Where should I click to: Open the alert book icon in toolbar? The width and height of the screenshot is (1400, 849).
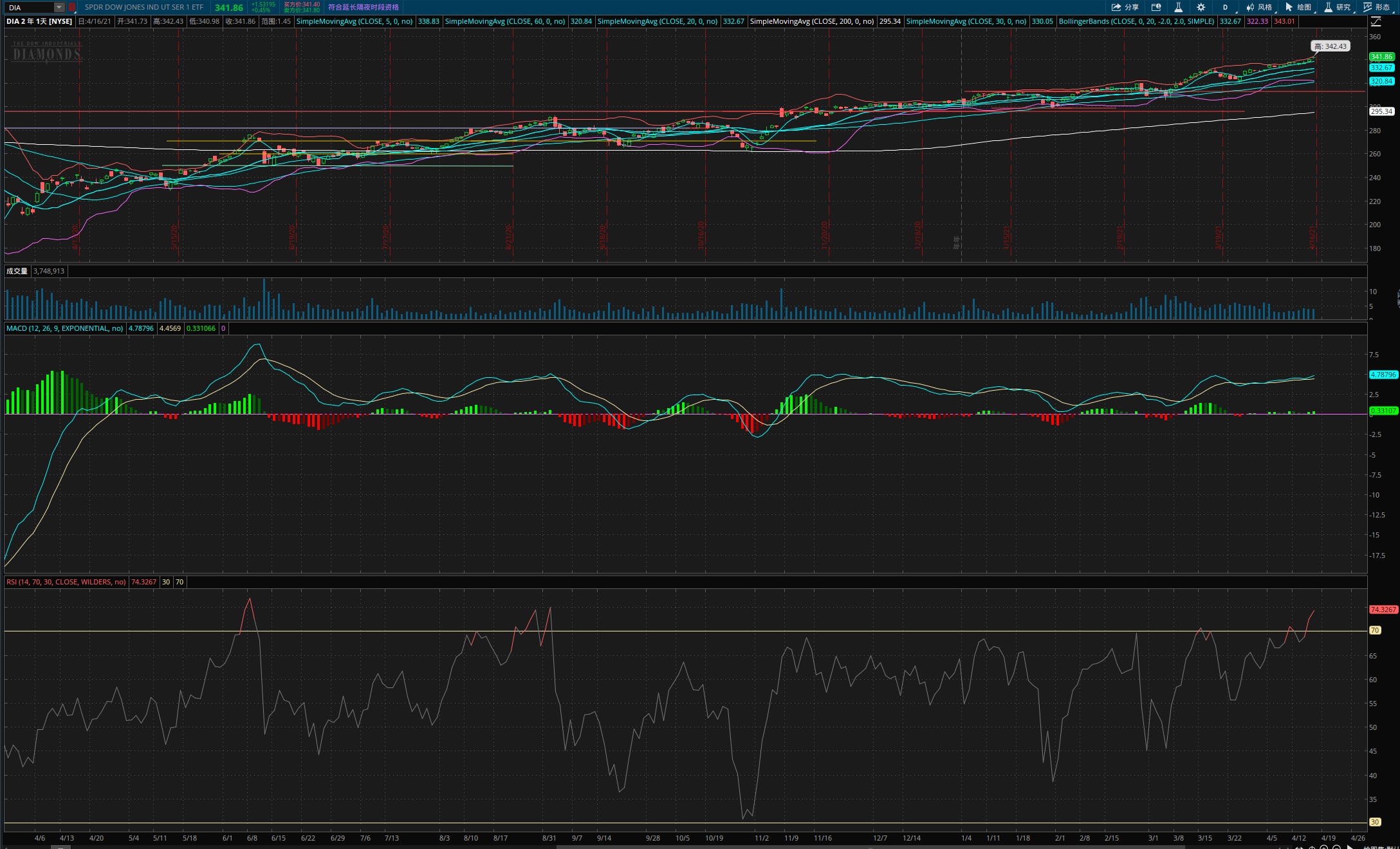(1156, 7)
